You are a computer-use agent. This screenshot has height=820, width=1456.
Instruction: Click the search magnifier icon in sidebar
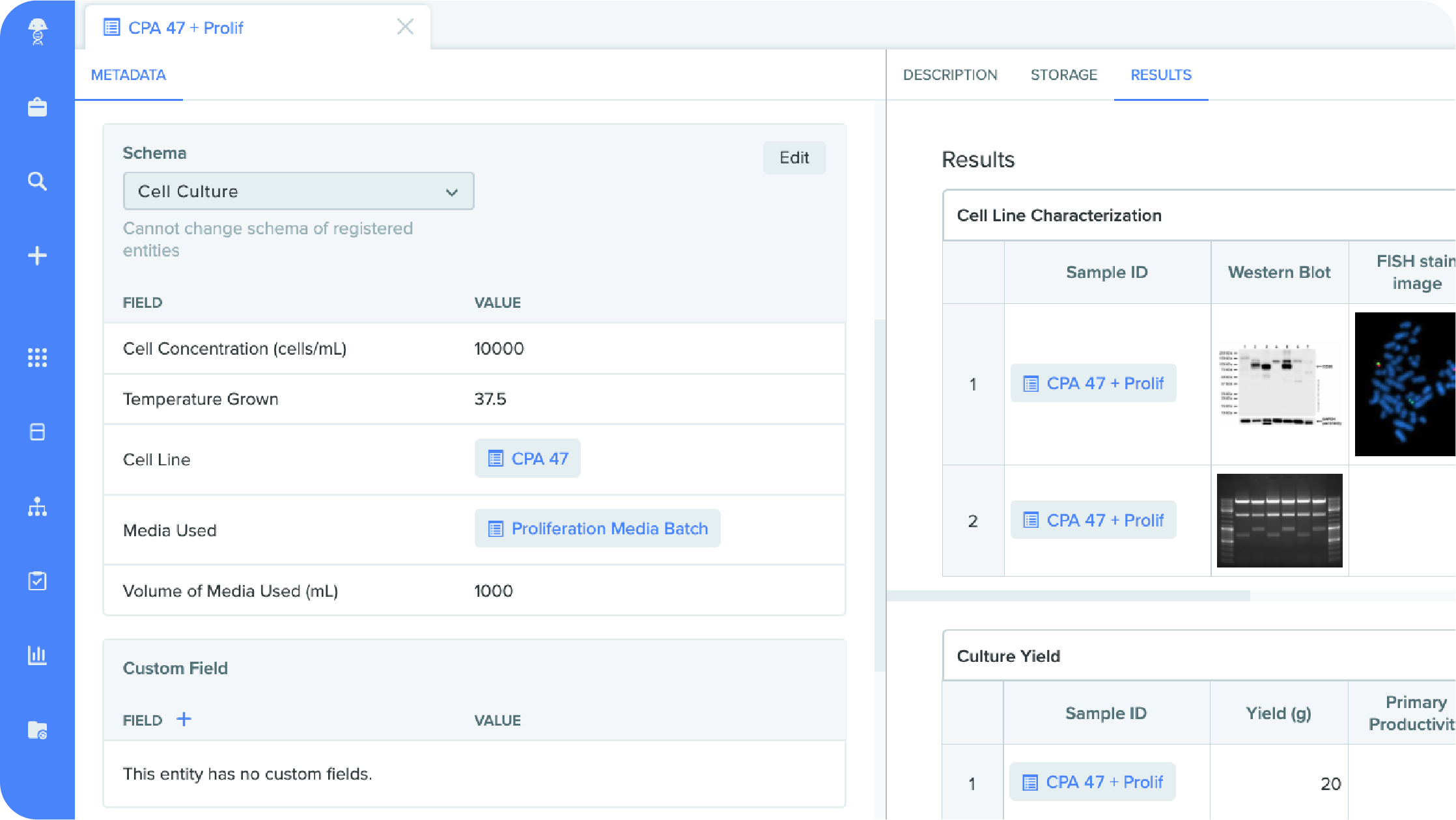coord(37,181)
